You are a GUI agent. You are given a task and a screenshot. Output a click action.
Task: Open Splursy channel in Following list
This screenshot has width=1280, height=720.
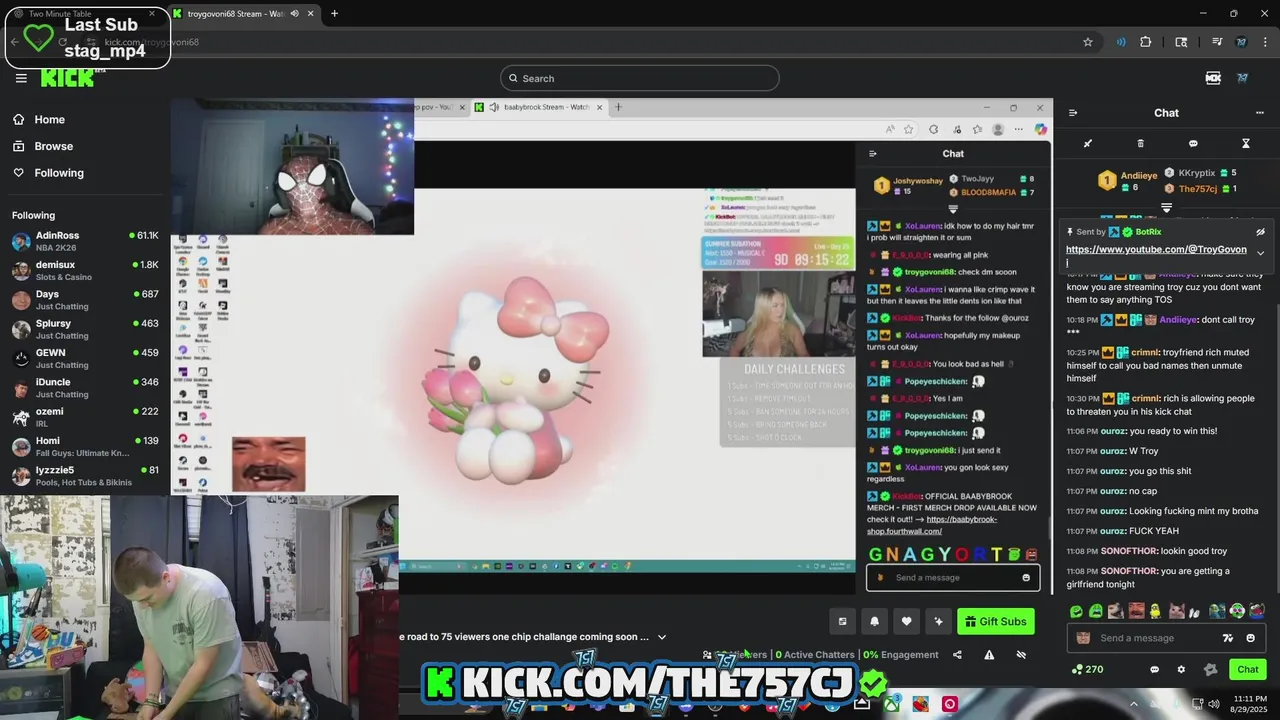point(85,329)
